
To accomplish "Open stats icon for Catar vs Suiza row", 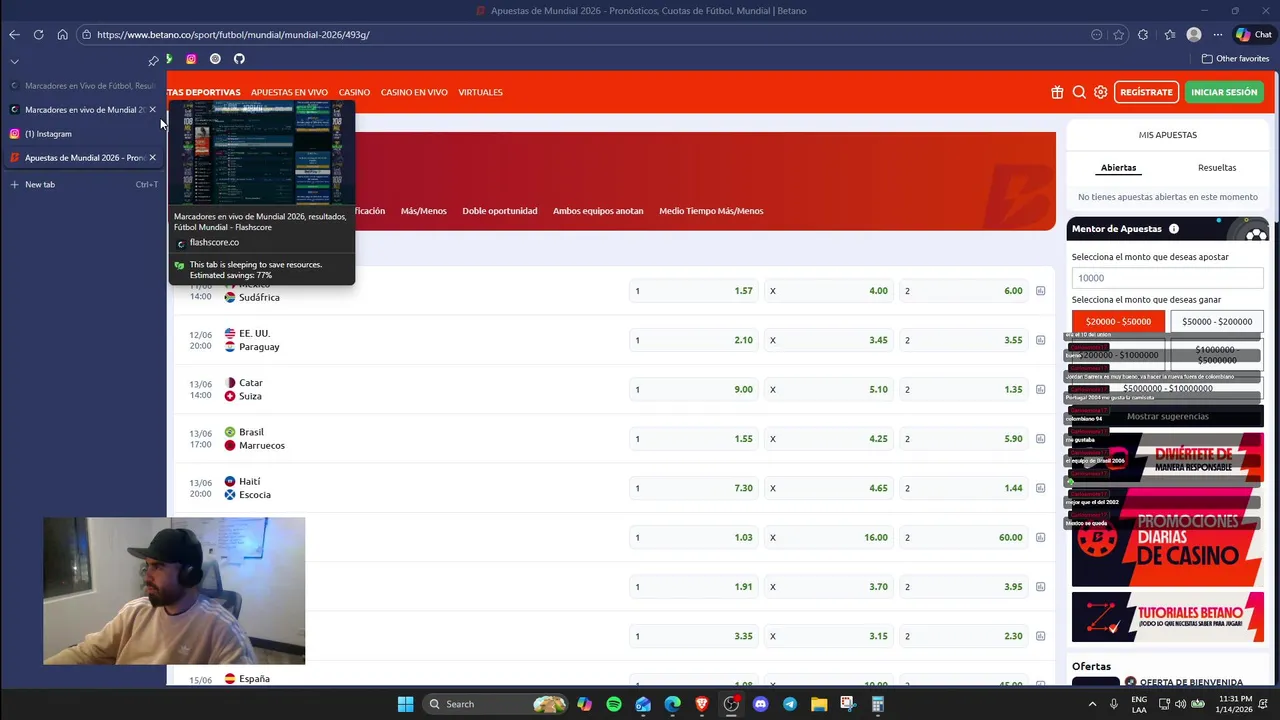I will tap(1040, 389).
